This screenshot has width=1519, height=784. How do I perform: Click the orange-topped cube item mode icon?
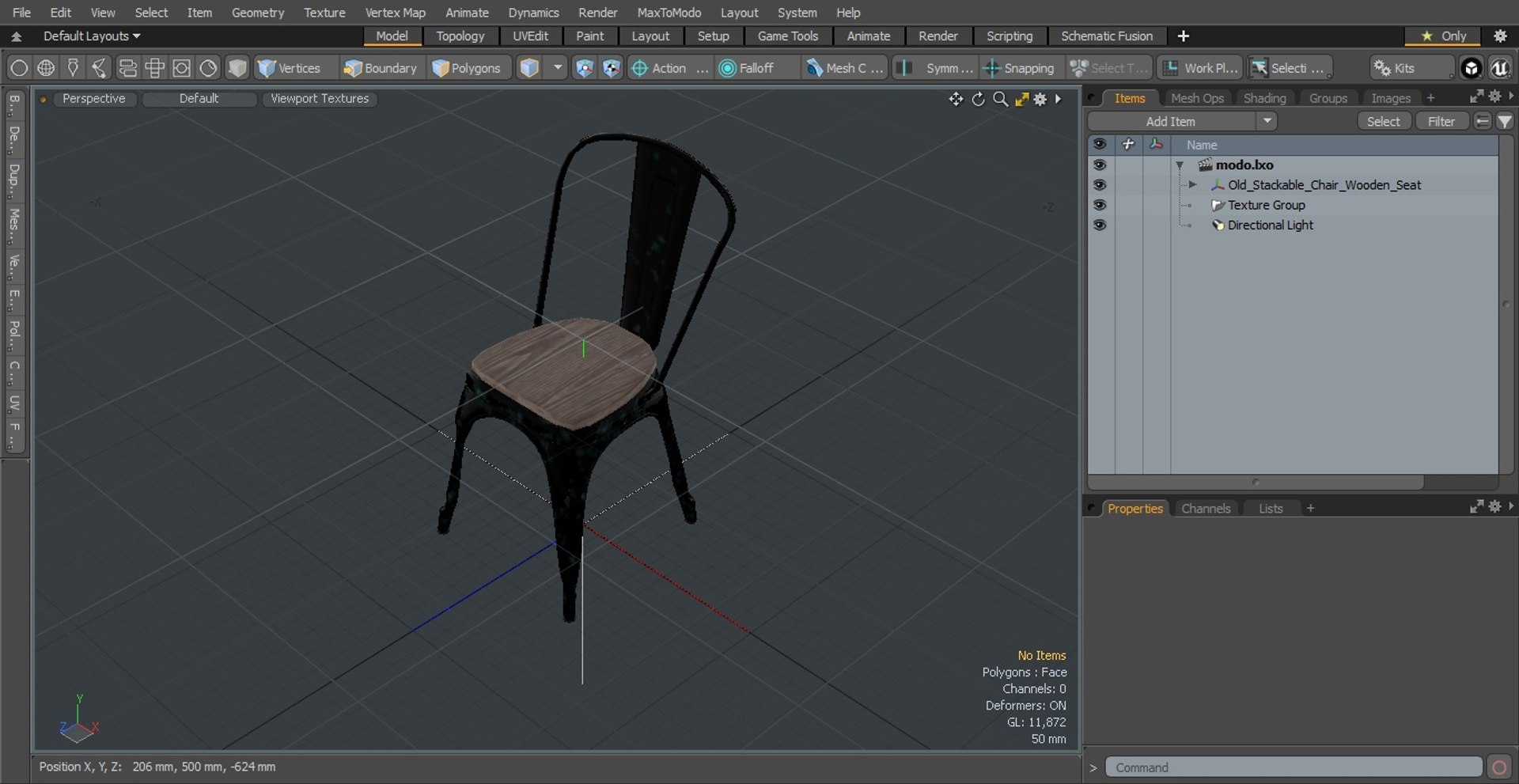pyautogui.click(x=529, y=68)
